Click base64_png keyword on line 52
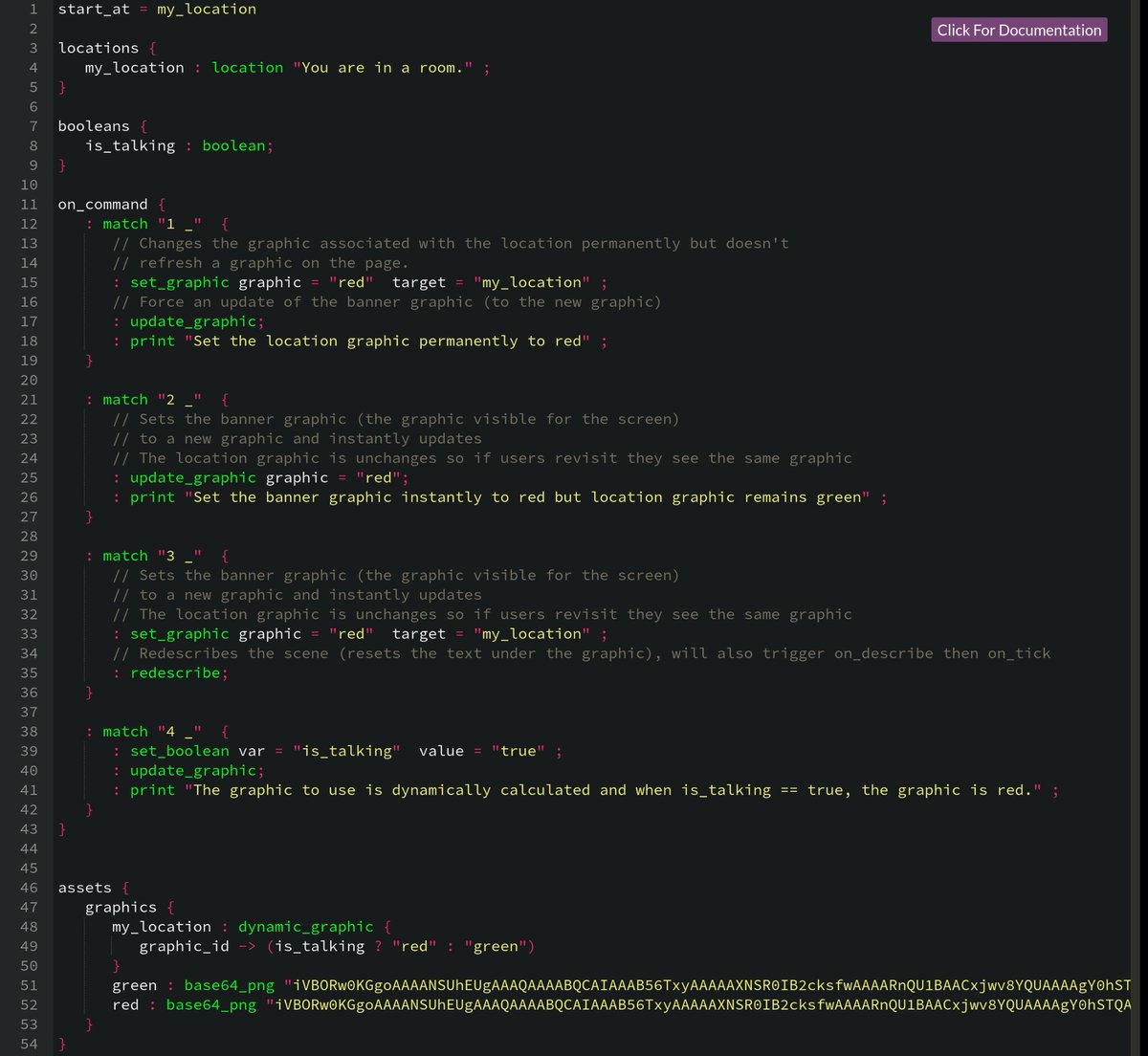 211,1005
